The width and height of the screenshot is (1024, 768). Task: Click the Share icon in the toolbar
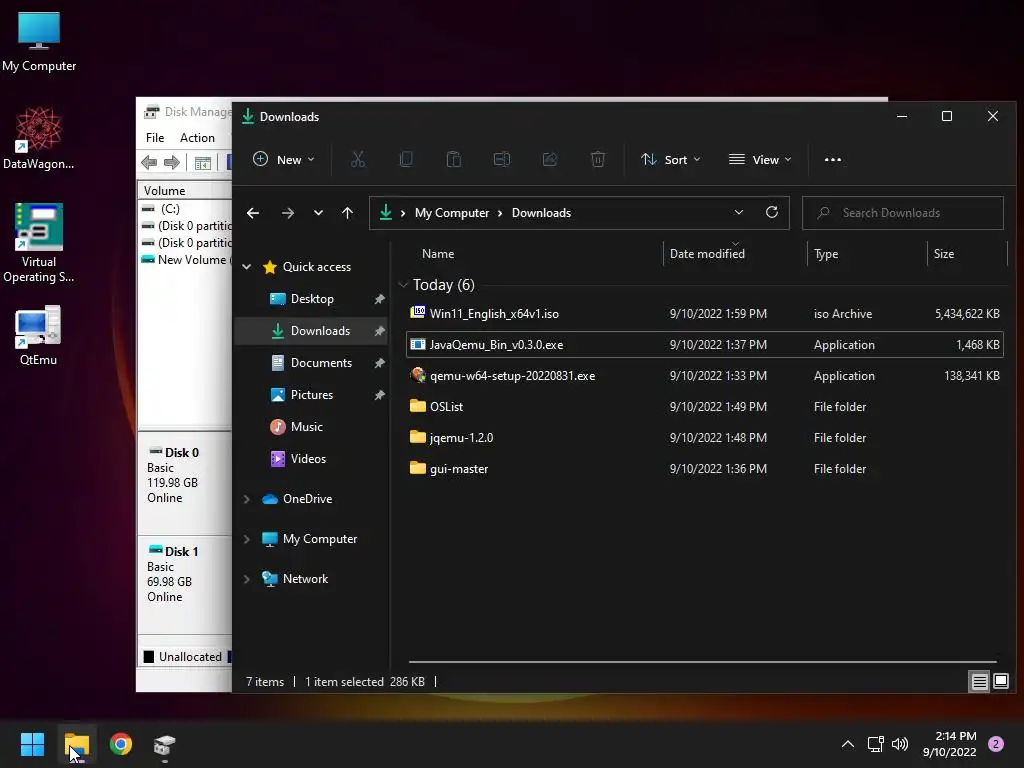[550, 159]
